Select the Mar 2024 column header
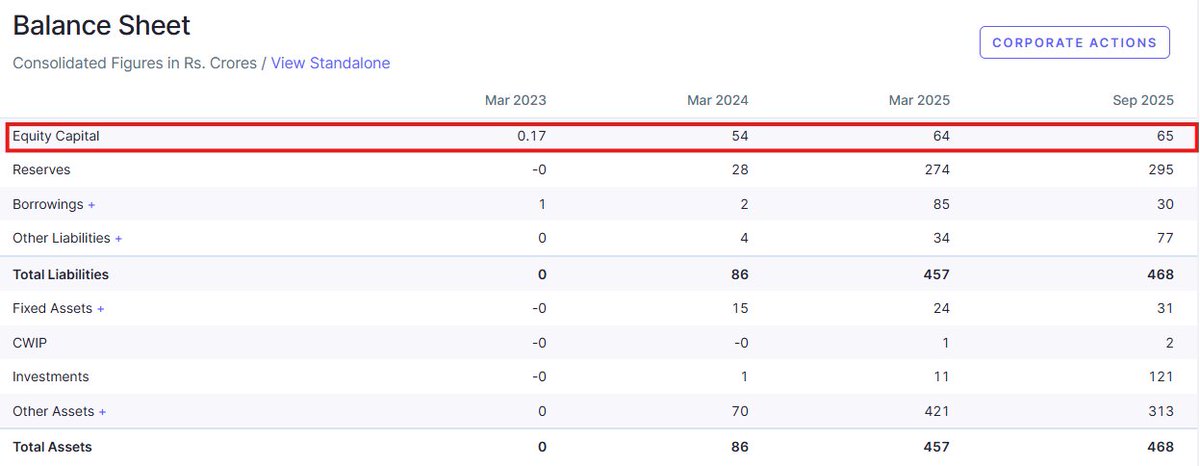Screen dimensions: 1200x466 (718, 100)
